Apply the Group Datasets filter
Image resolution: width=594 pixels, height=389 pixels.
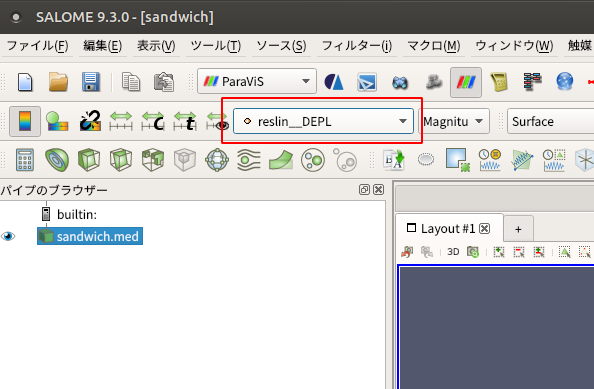pyautogui.click(x=313, y=160)
